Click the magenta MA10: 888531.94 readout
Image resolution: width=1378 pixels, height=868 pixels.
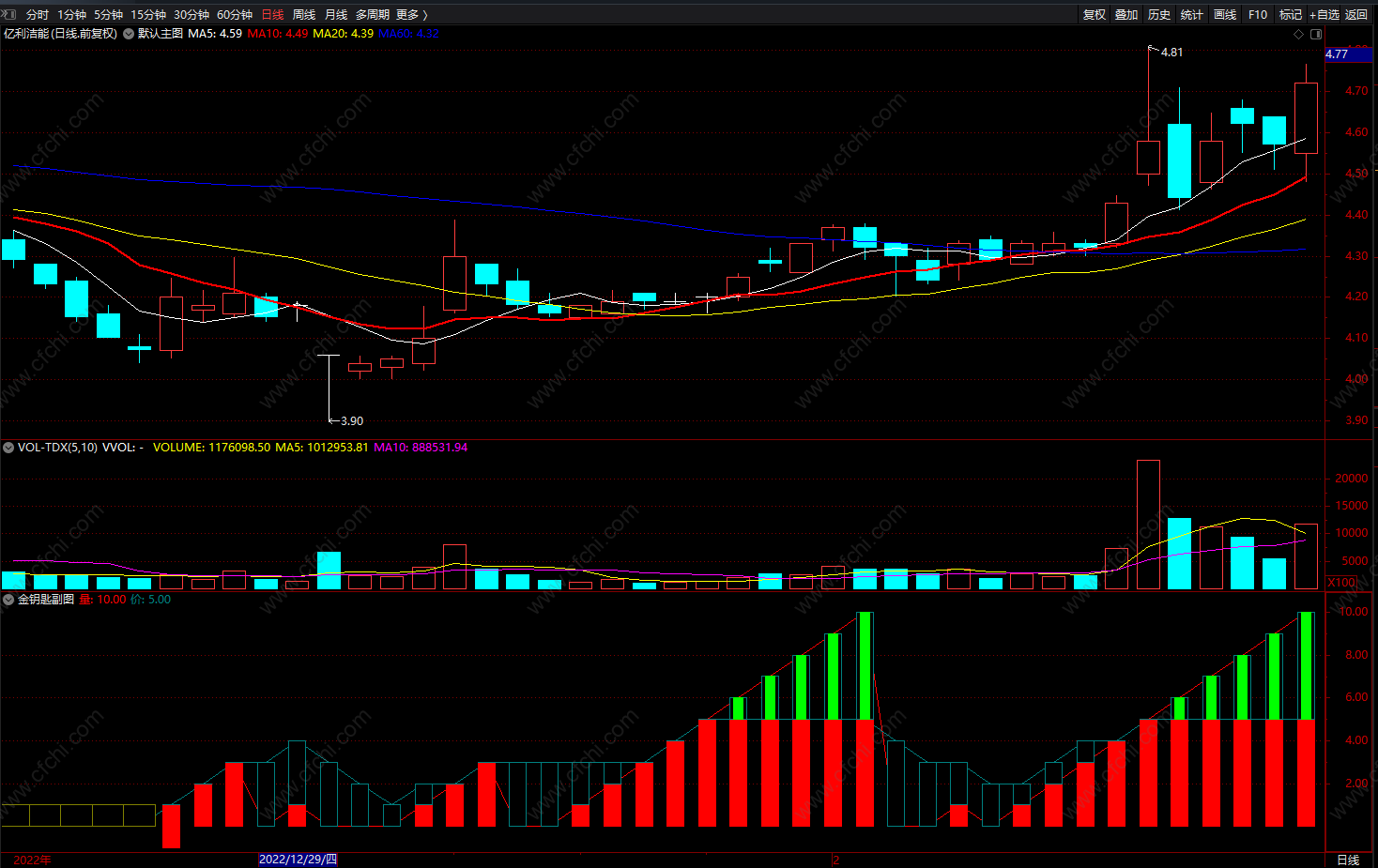pyautogui.click(x=421, y=448)
